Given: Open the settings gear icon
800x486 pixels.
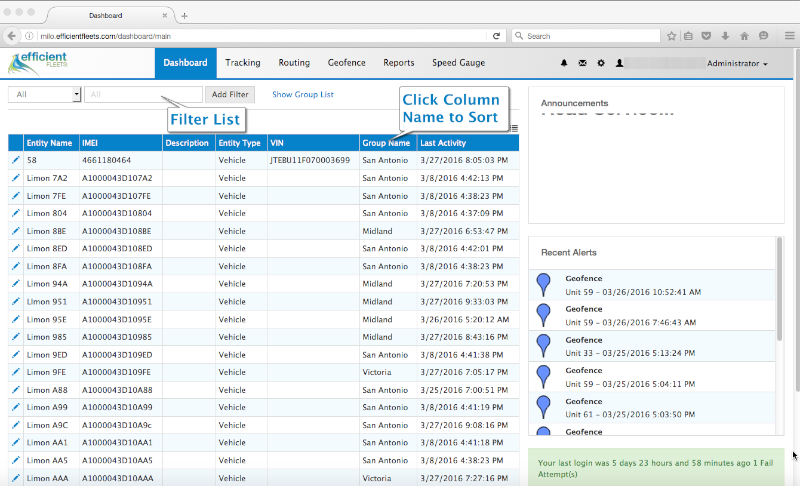Looking at the screenshot, I should [601, 63].
